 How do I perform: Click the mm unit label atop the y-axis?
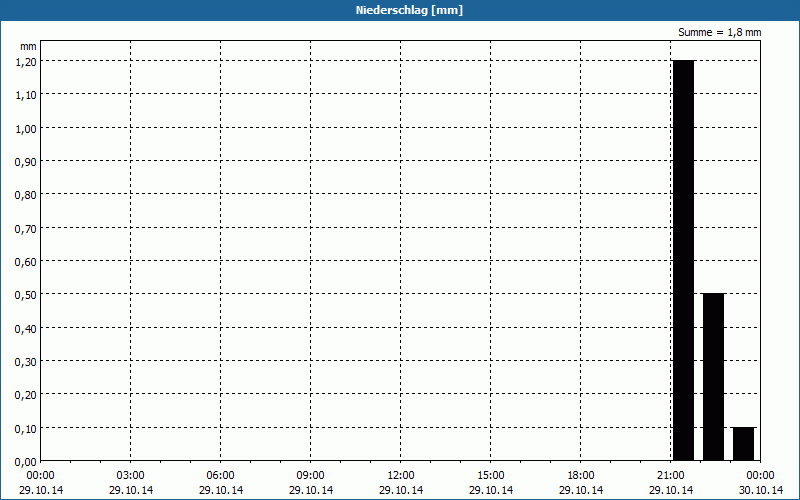(x=28, y=46)
